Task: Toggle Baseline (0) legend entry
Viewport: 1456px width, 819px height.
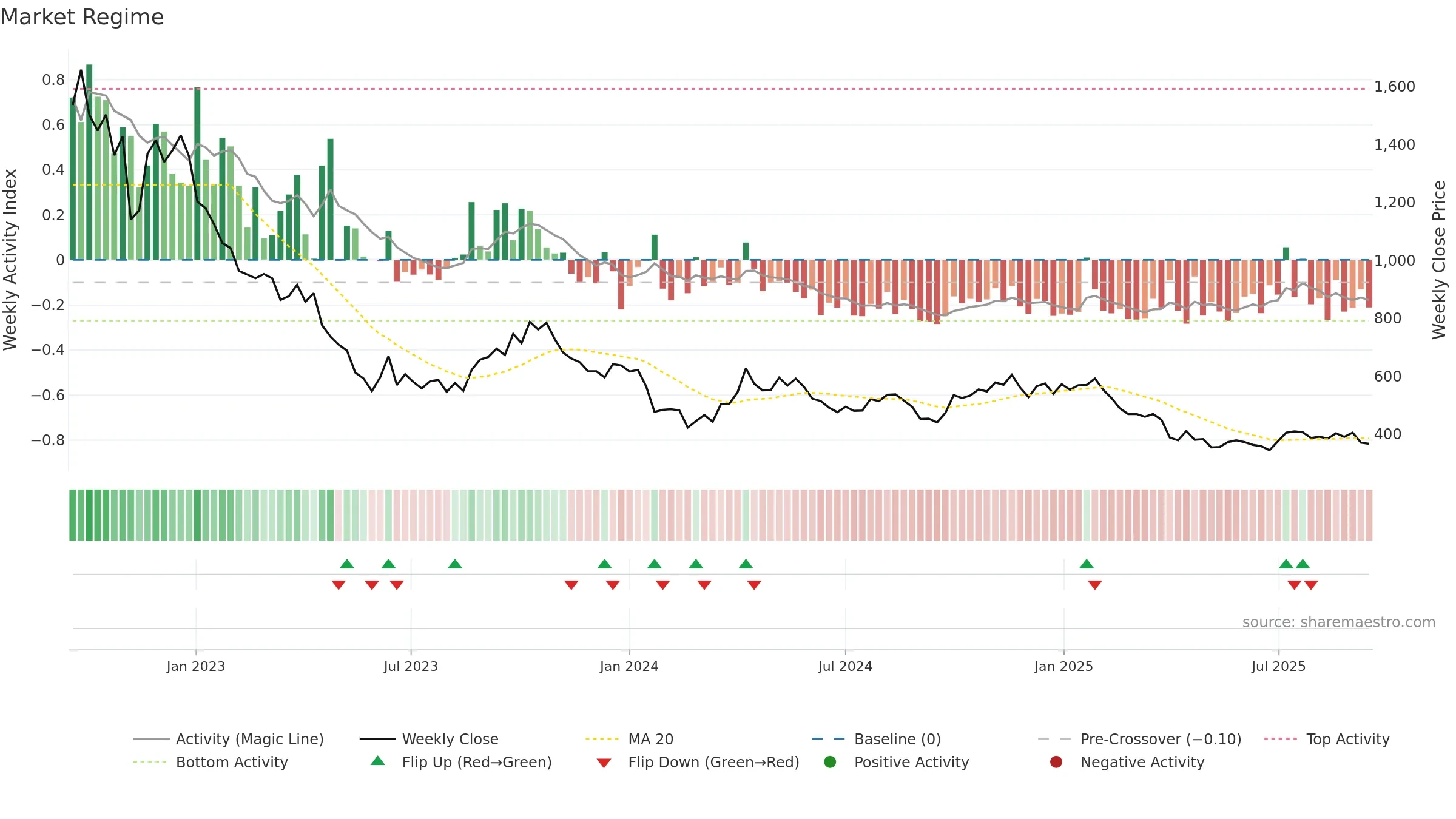Action: coord(876,739)
